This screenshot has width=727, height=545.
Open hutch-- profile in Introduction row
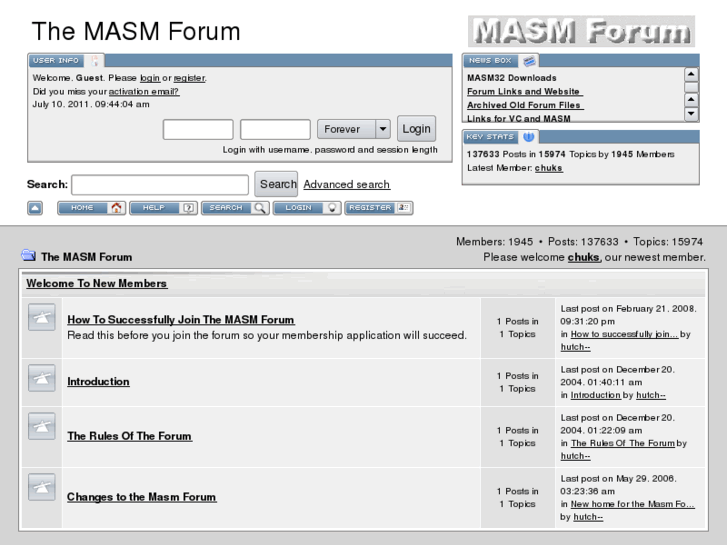651,395
